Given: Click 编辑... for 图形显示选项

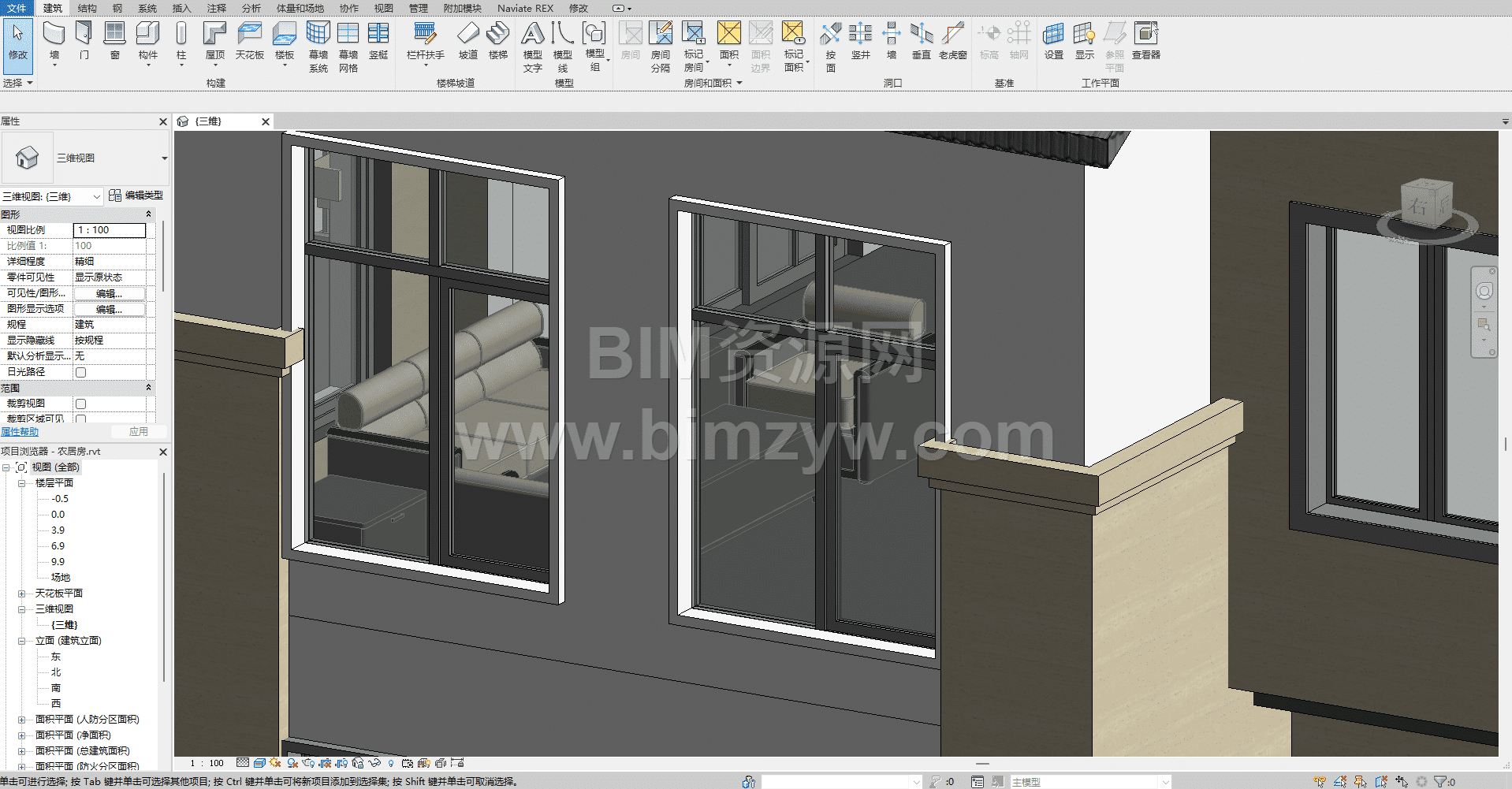Looking at the screenshot, I should tap(110, 309).
